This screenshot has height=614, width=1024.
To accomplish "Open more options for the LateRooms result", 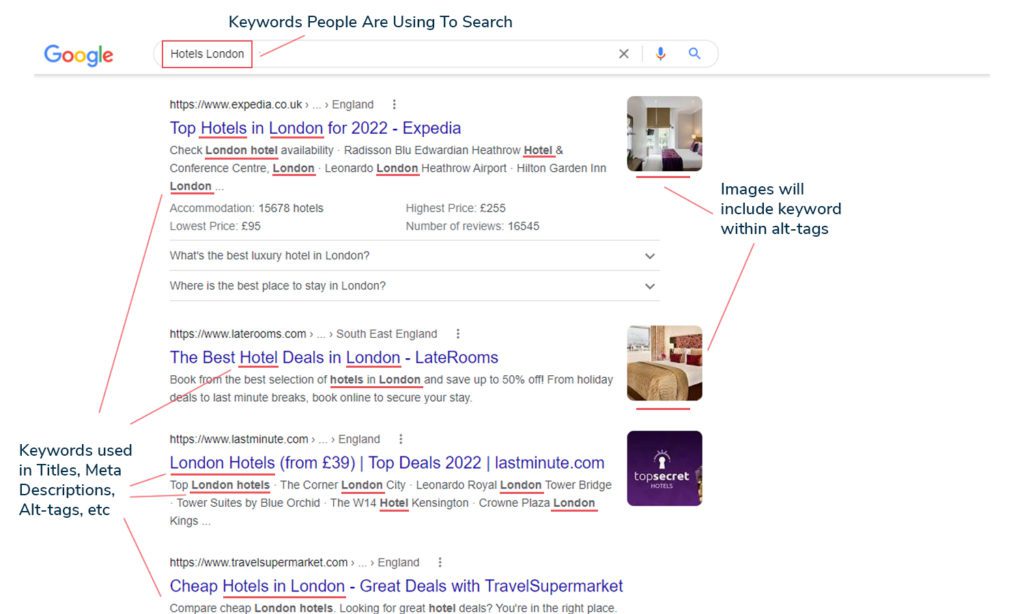I will [x=458, y=334].
